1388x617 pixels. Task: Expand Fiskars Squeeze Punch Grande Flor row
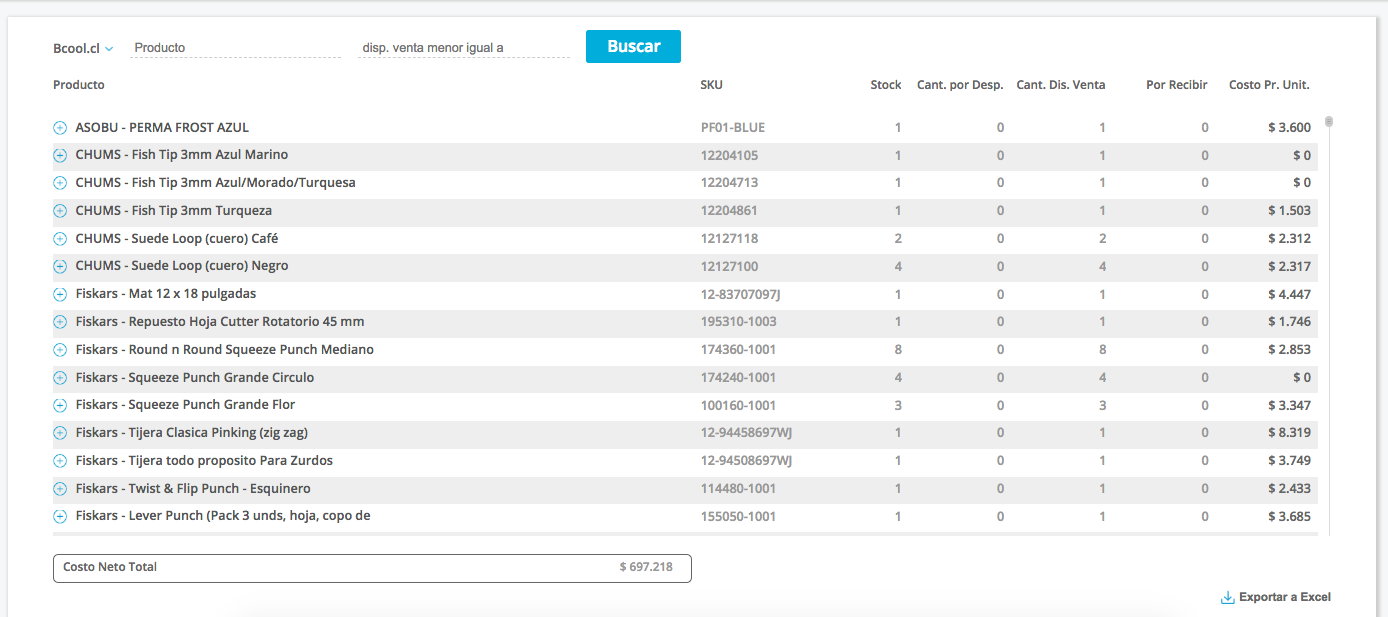click(x=59, y=405)
